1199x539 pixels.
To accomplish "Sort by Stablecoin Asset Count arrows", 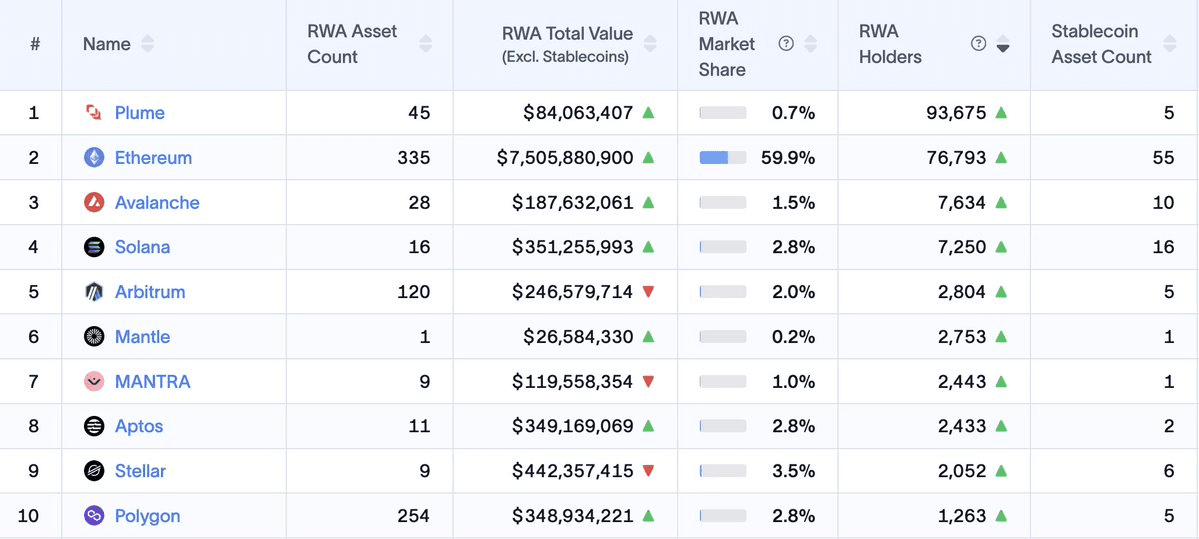I will click(x=1169, y=44).
